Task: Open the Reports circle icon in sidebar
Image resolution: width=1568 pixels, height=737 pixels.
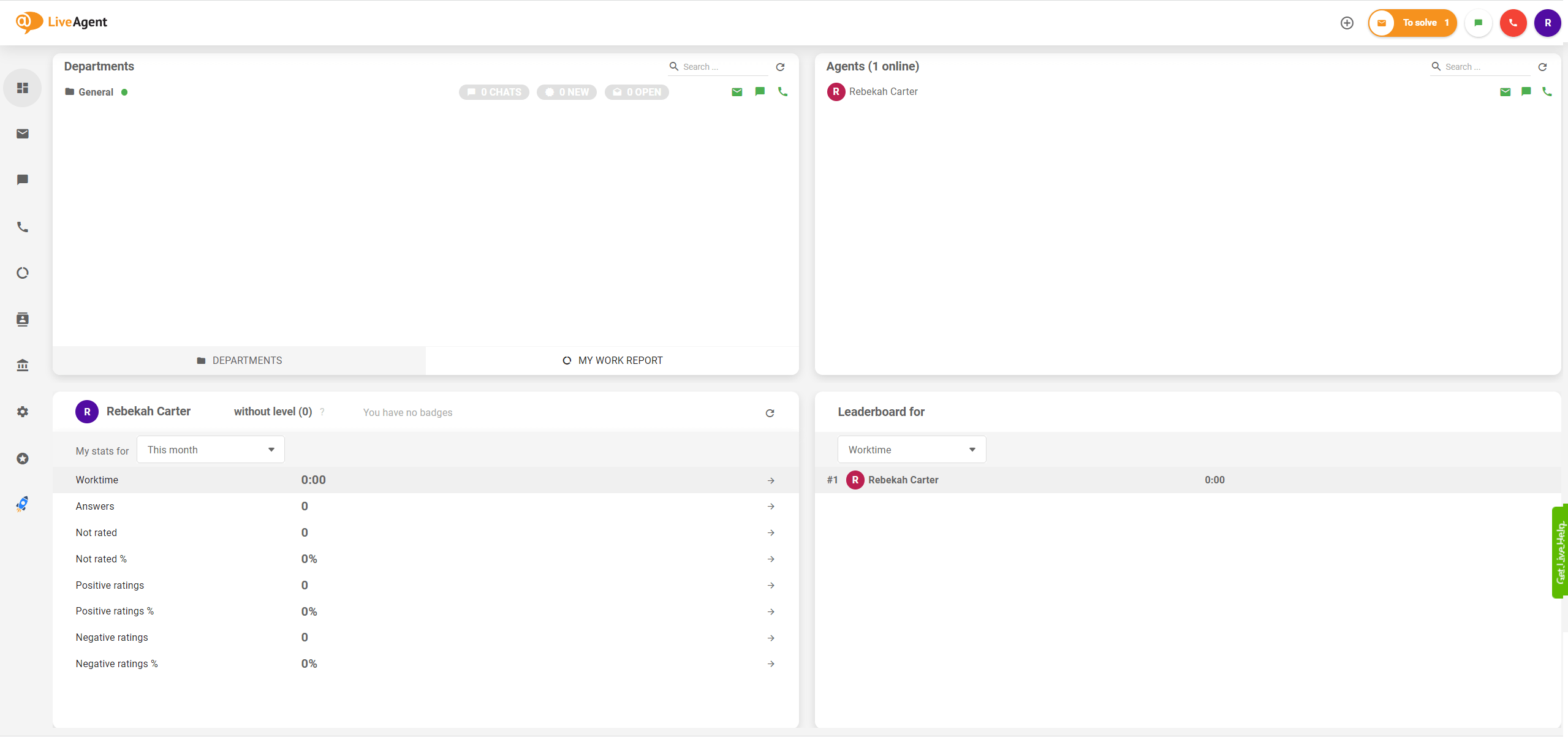Action: tap(23, 273)
